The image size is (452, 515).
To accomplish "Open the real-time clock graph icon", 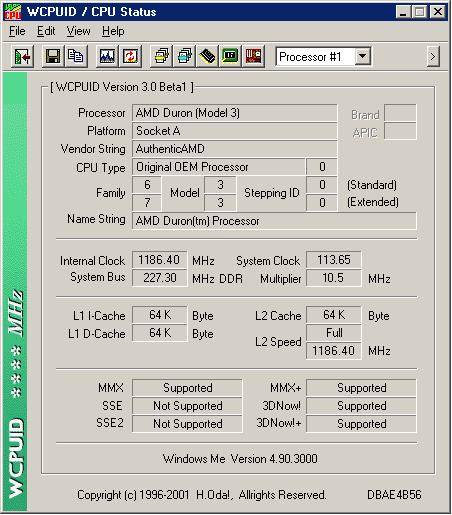I will click(x=107, y=56).
